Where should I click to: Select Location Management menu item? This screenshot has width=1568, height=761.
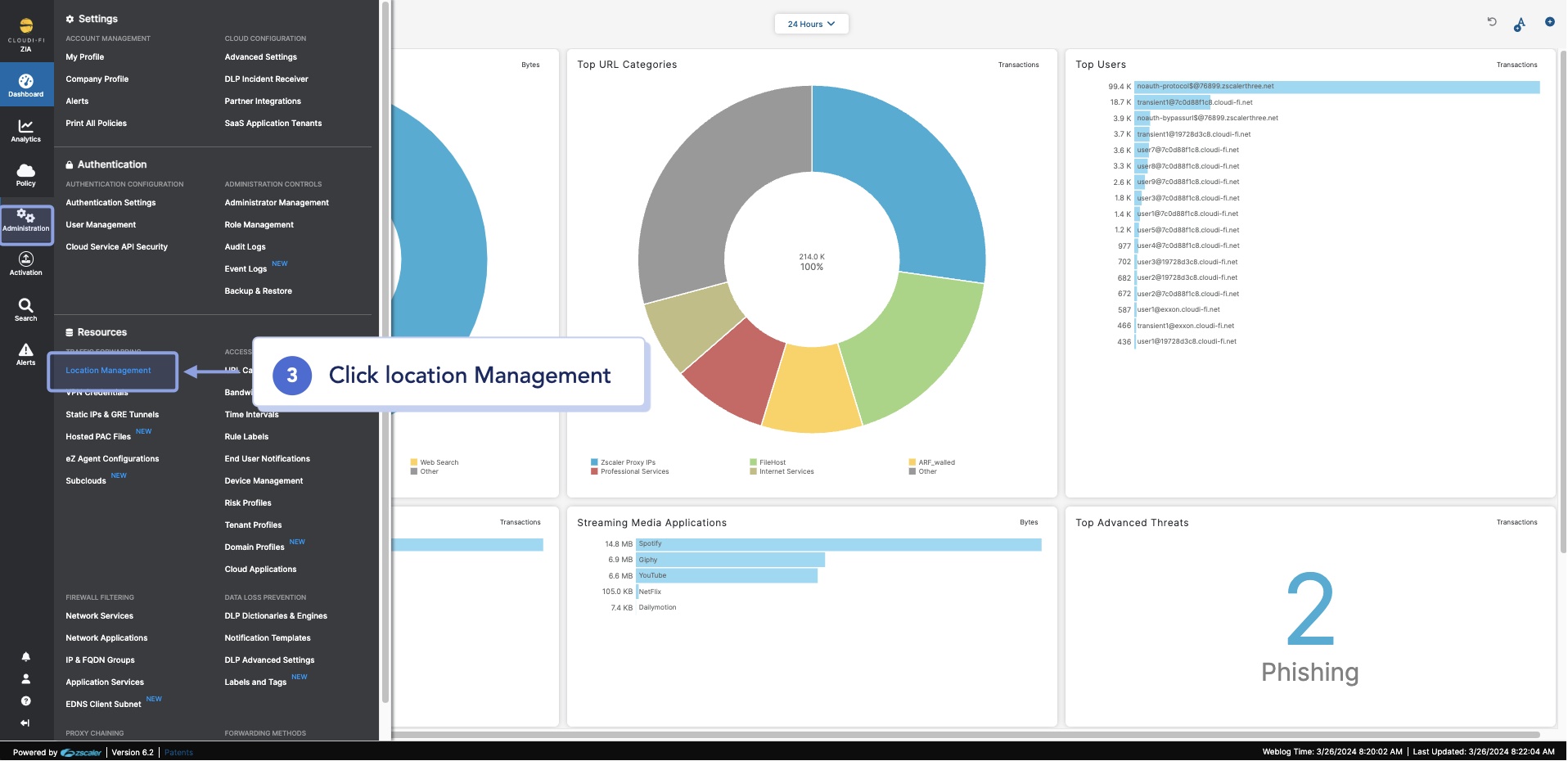pyautogui.click(x=109, y=371)
